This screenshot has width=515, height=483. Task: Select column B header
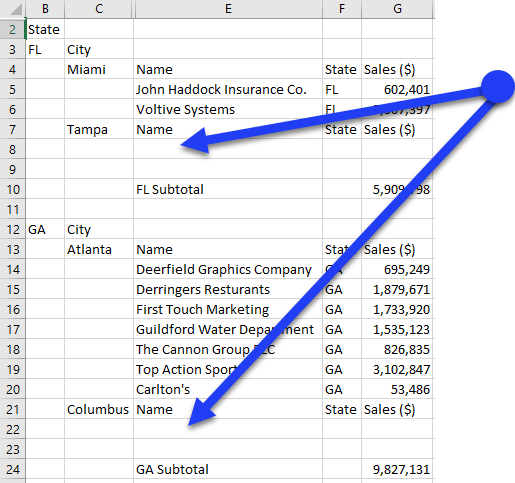click(45, 9)
